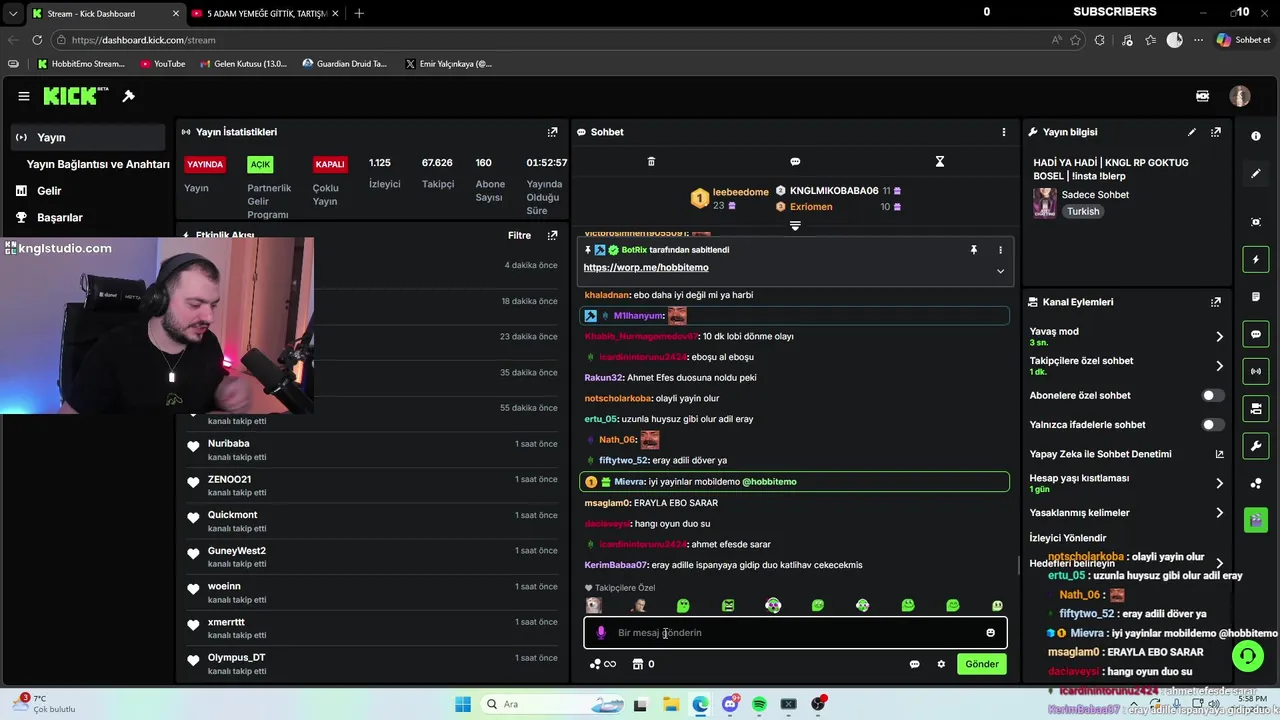Open the Filtre dropdown in Etkinlik Akışı

pyautogui.click(x=519, y=235)
